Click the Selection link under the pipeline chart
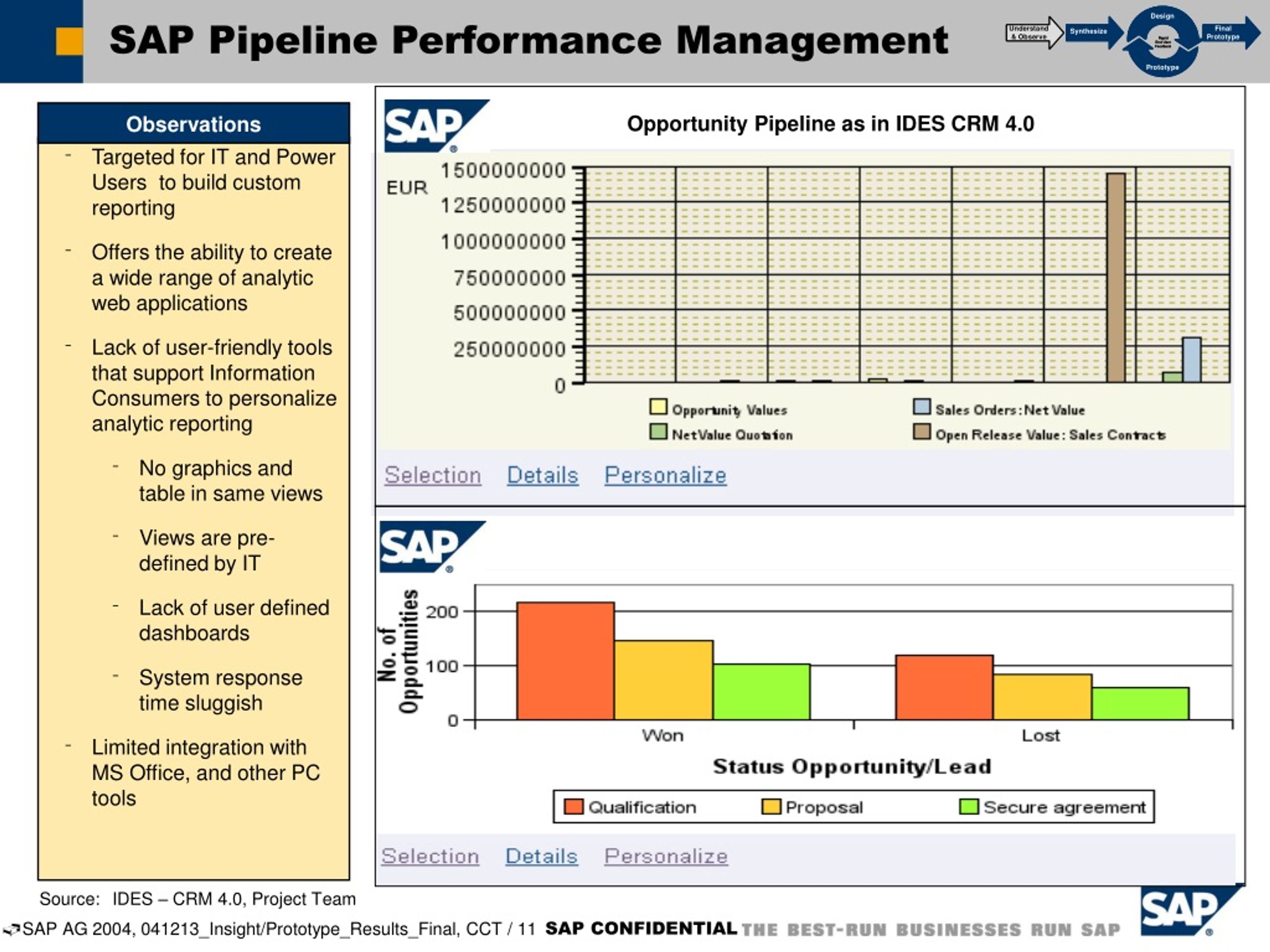 point(433,475)
